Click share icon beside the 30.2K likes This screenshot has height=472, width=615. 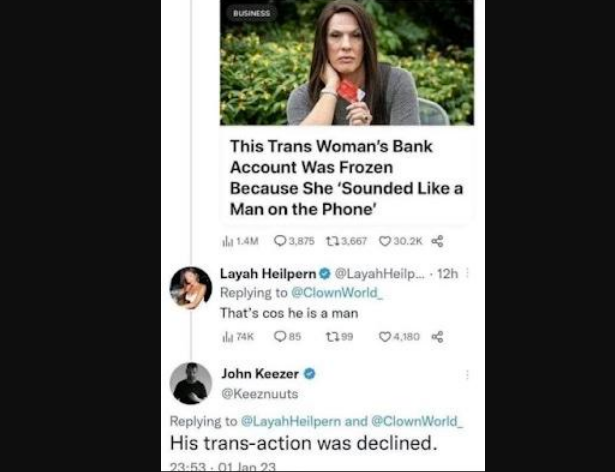click(x=437, y=241)
